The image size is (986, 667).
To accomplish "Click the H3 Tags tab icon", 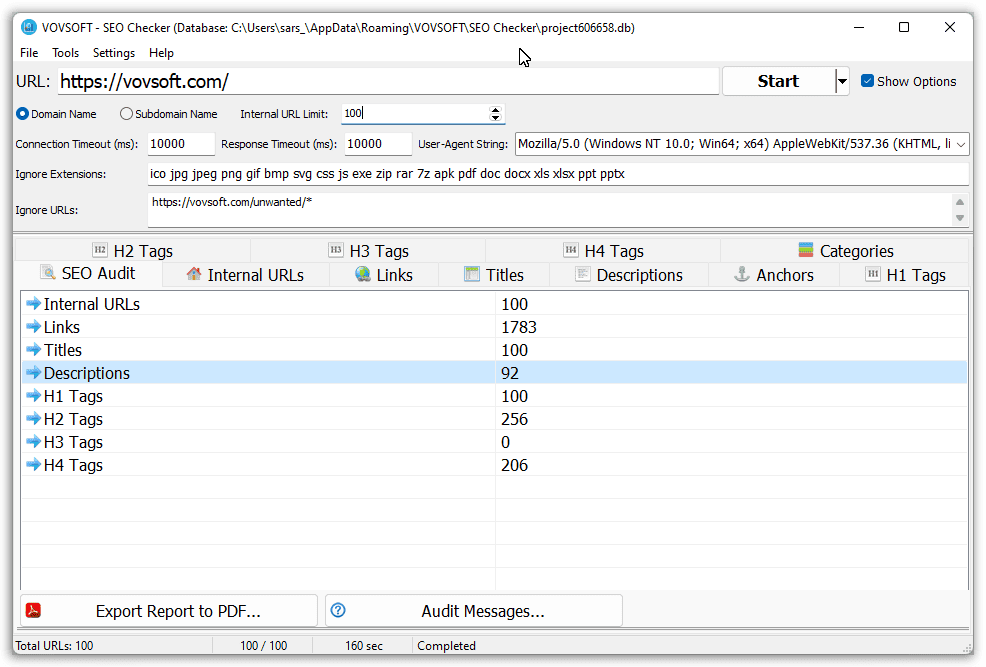I will coord(336,250).
